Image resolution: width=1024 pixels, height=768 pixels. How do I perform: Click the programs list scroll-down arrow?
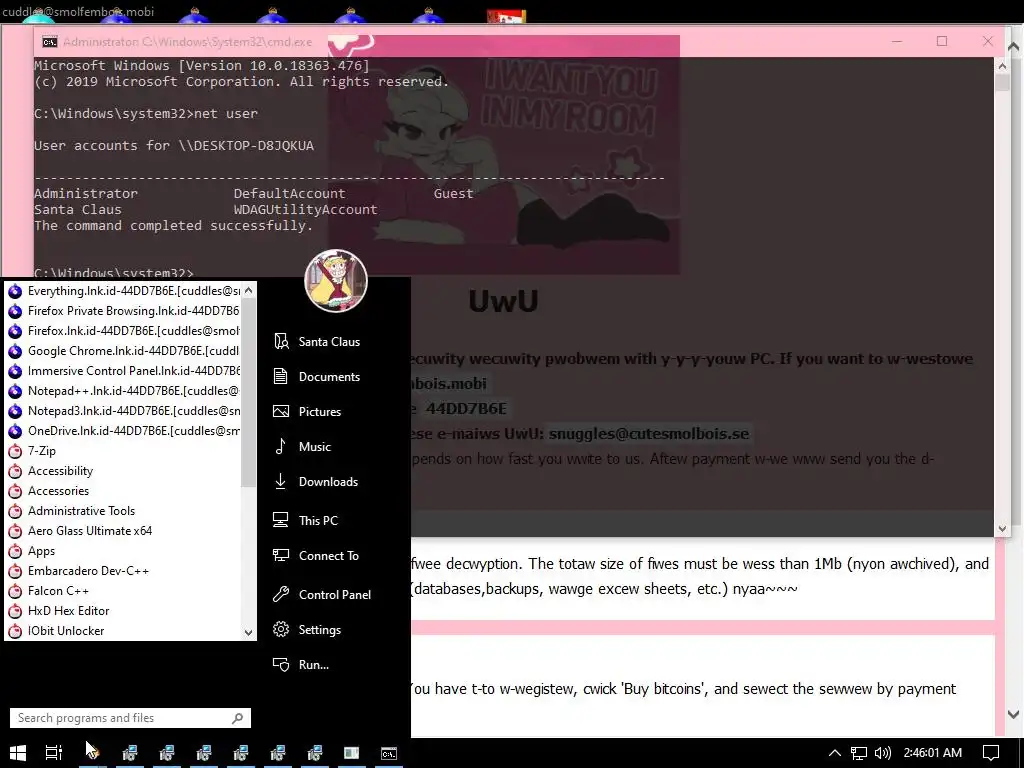tap(248, 632)
